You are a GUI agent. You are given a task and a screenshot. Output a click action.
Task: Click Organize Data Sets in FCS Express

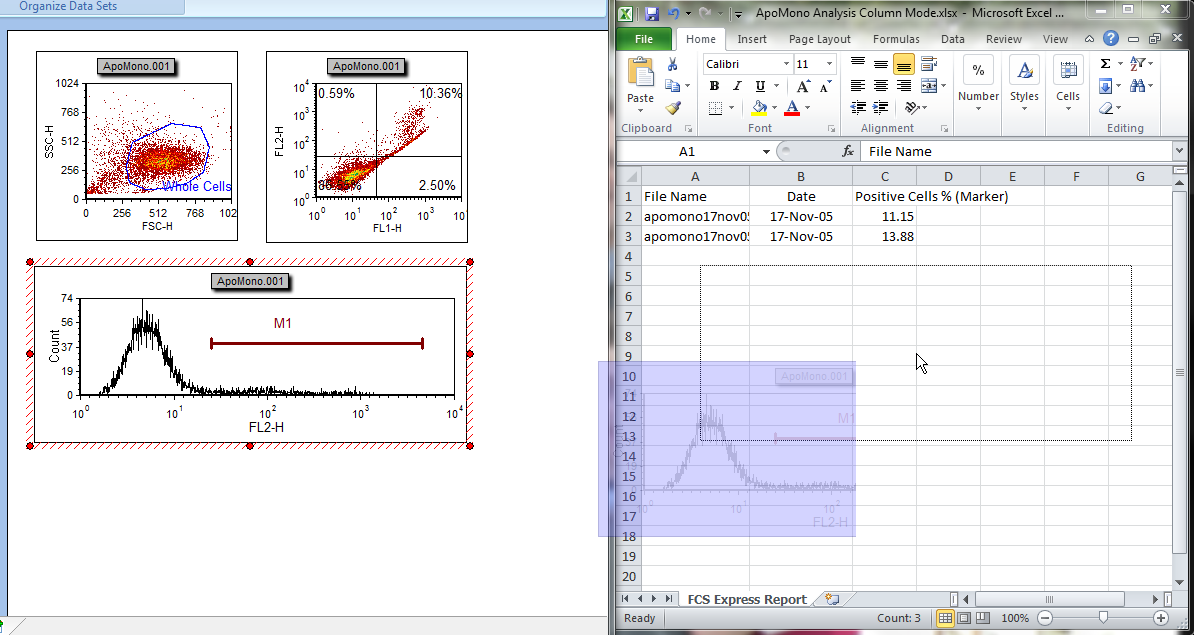pos(68,6)
